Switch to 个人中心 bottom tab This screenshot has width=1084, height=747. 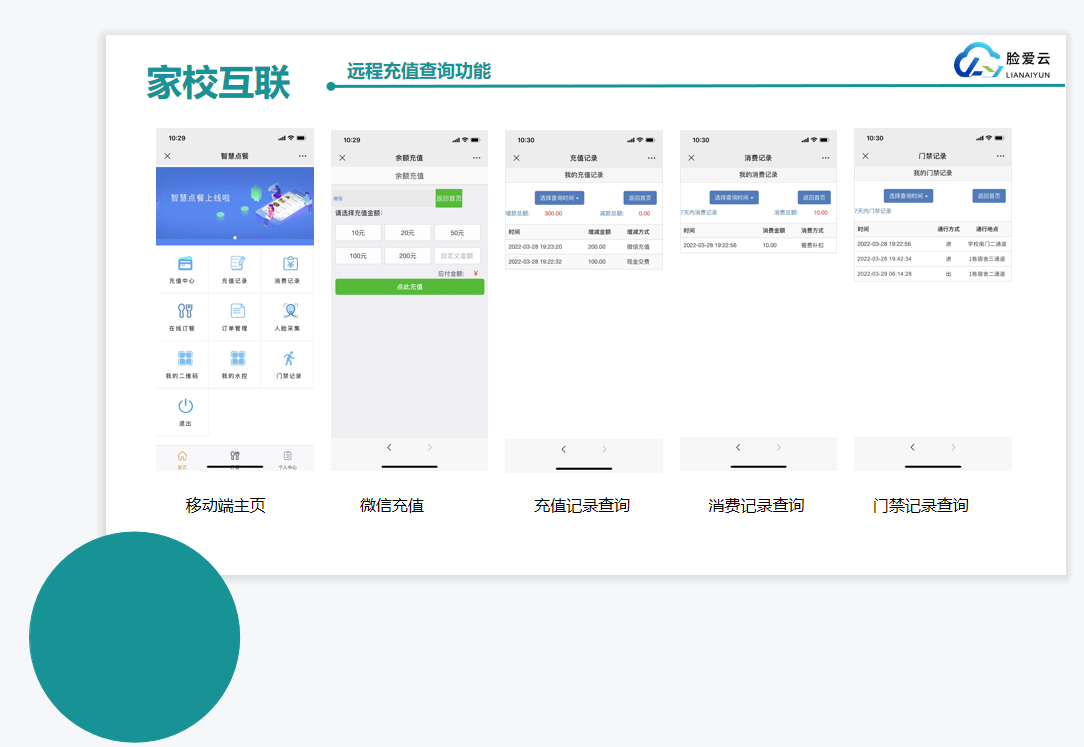click(287, 459)
